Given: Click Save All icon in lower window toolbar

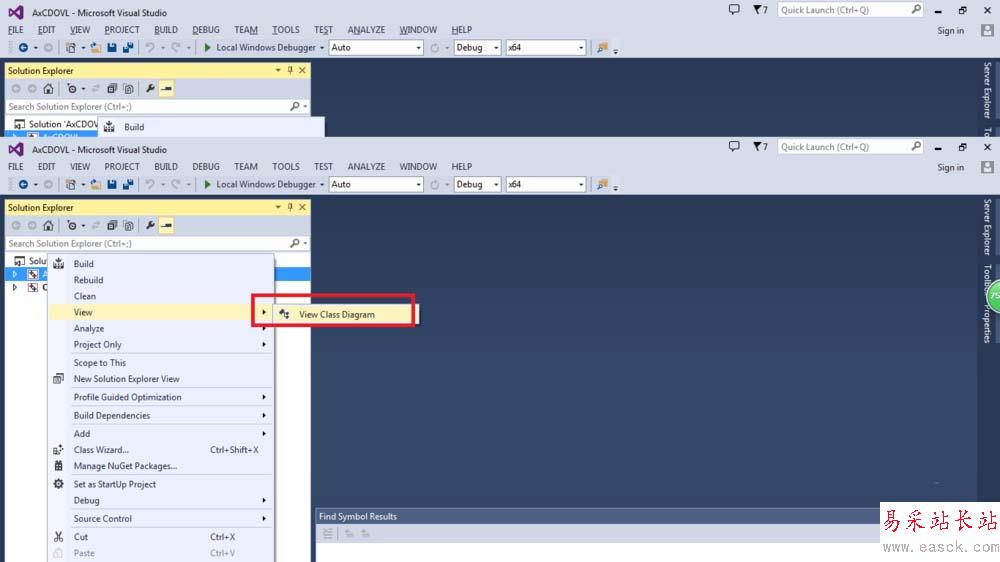Looking at the screenshot, I should [128, 184].
